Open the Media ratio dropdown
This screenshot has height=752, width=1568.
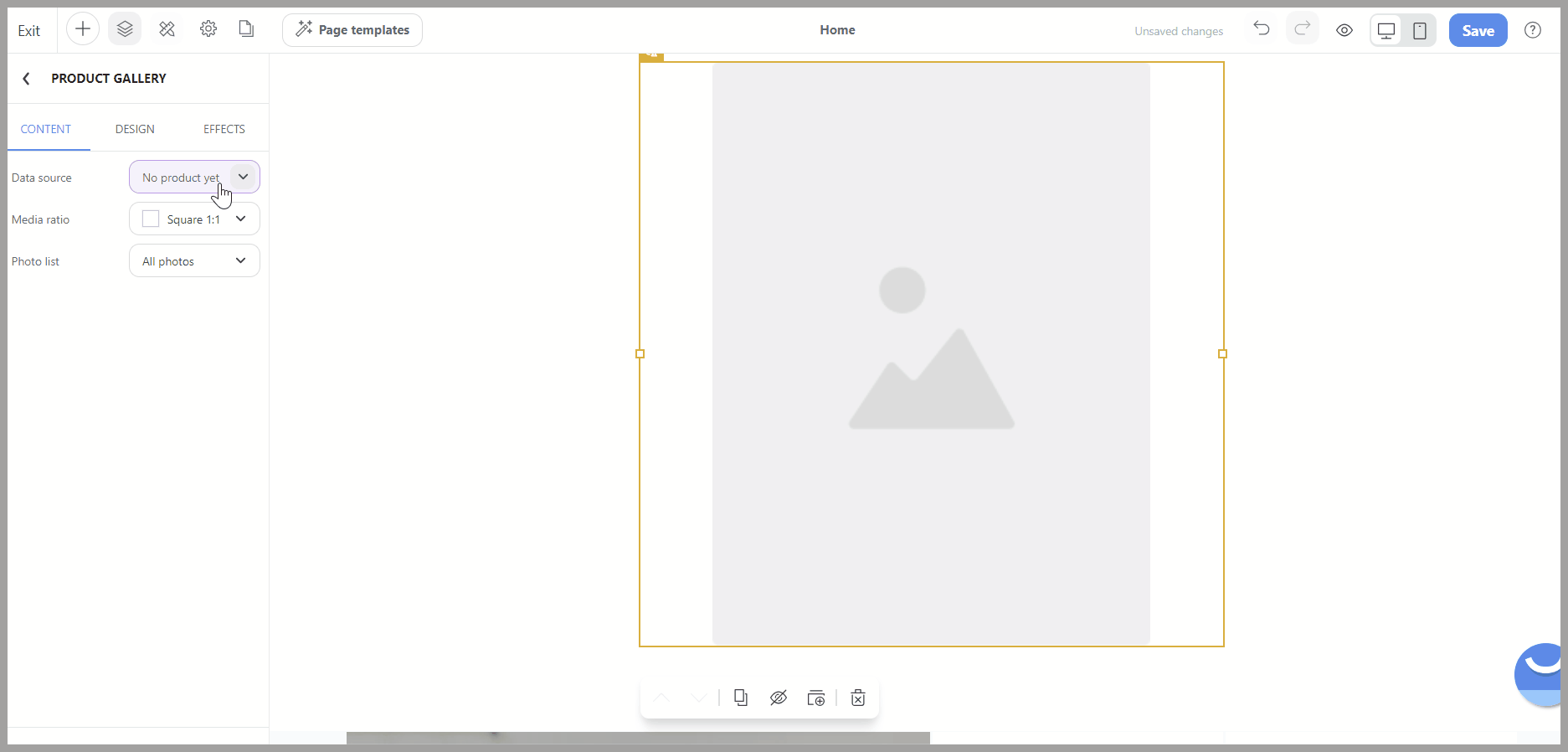coord(194,219)
